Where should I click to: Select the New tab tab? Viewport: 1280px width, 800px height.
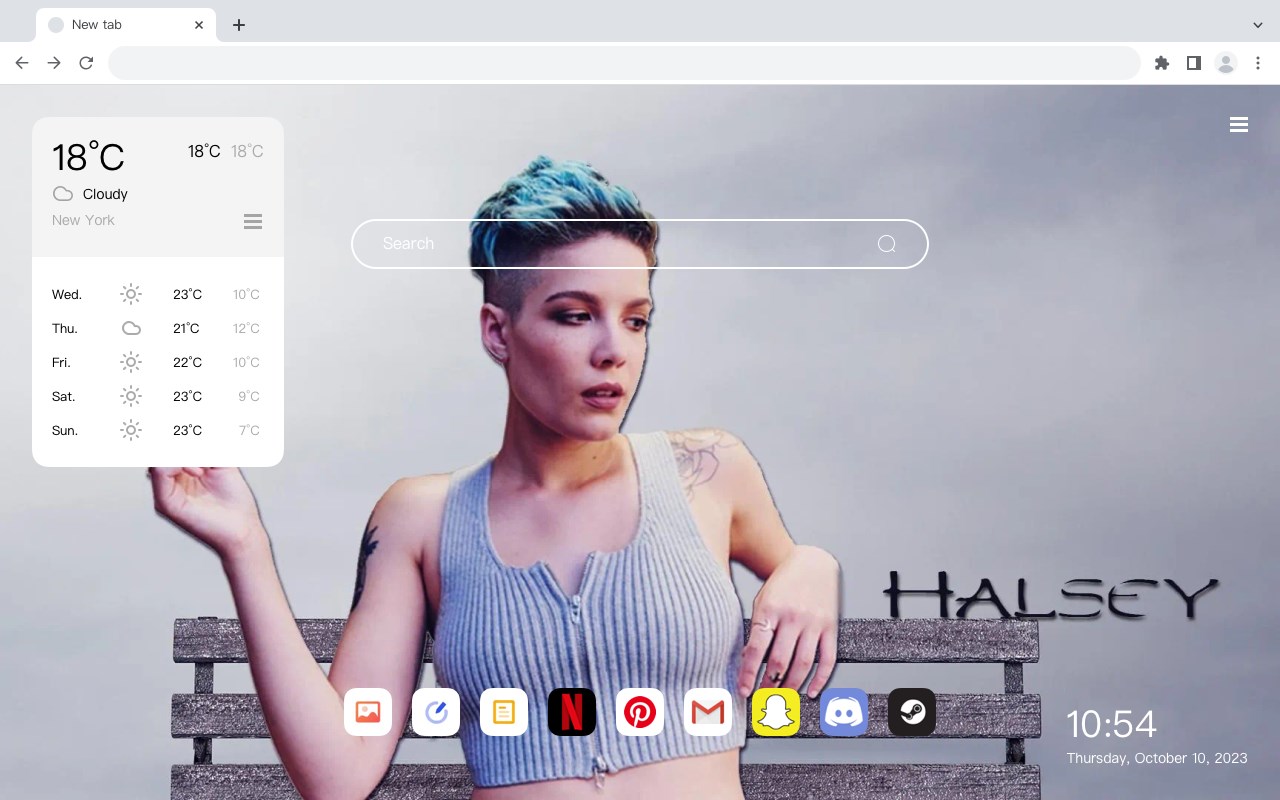pos(126,25)
